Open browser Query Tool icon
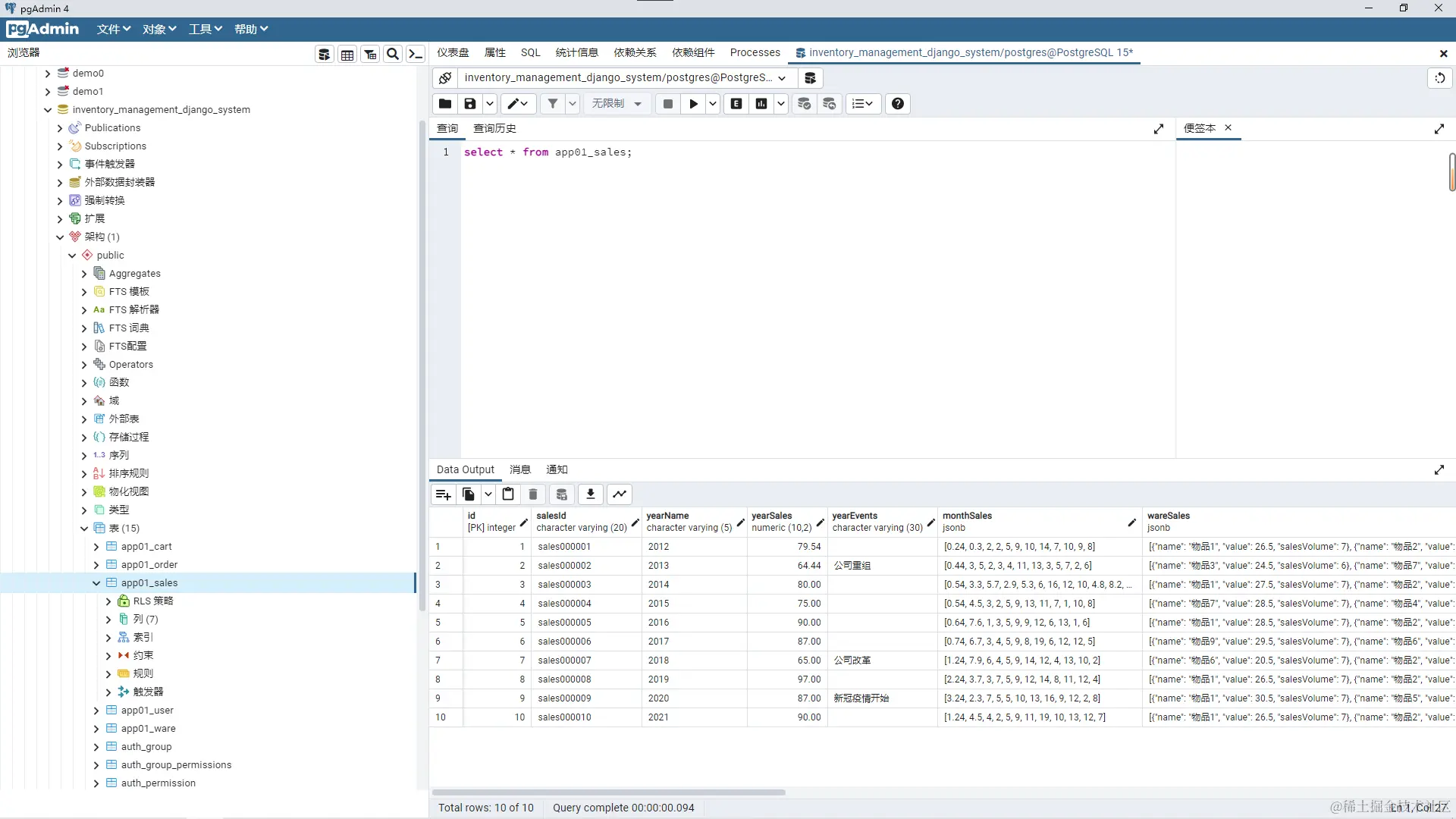 click(x=325, y=54)
